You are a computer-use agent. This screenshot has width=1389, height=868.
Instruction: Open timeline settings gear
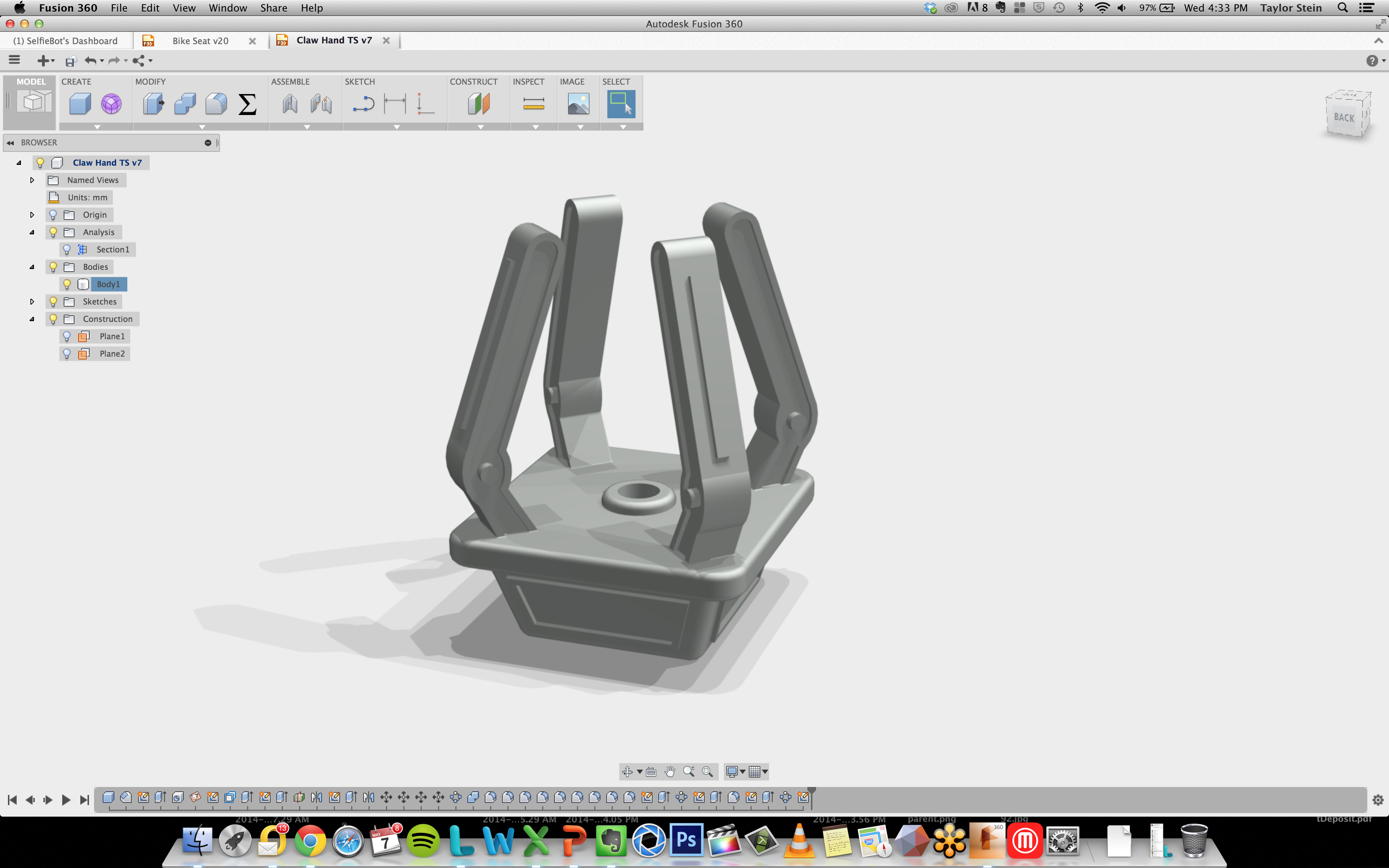point(1378,800)
